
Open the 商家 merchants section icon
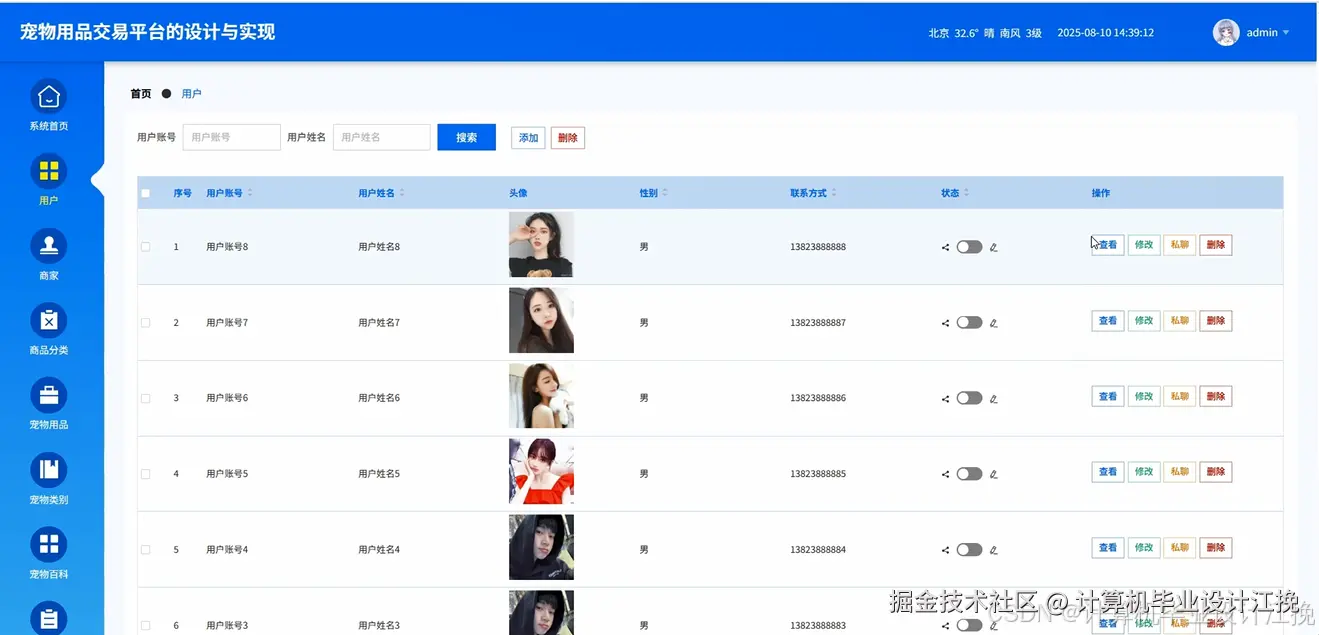[x=48, y=245]
